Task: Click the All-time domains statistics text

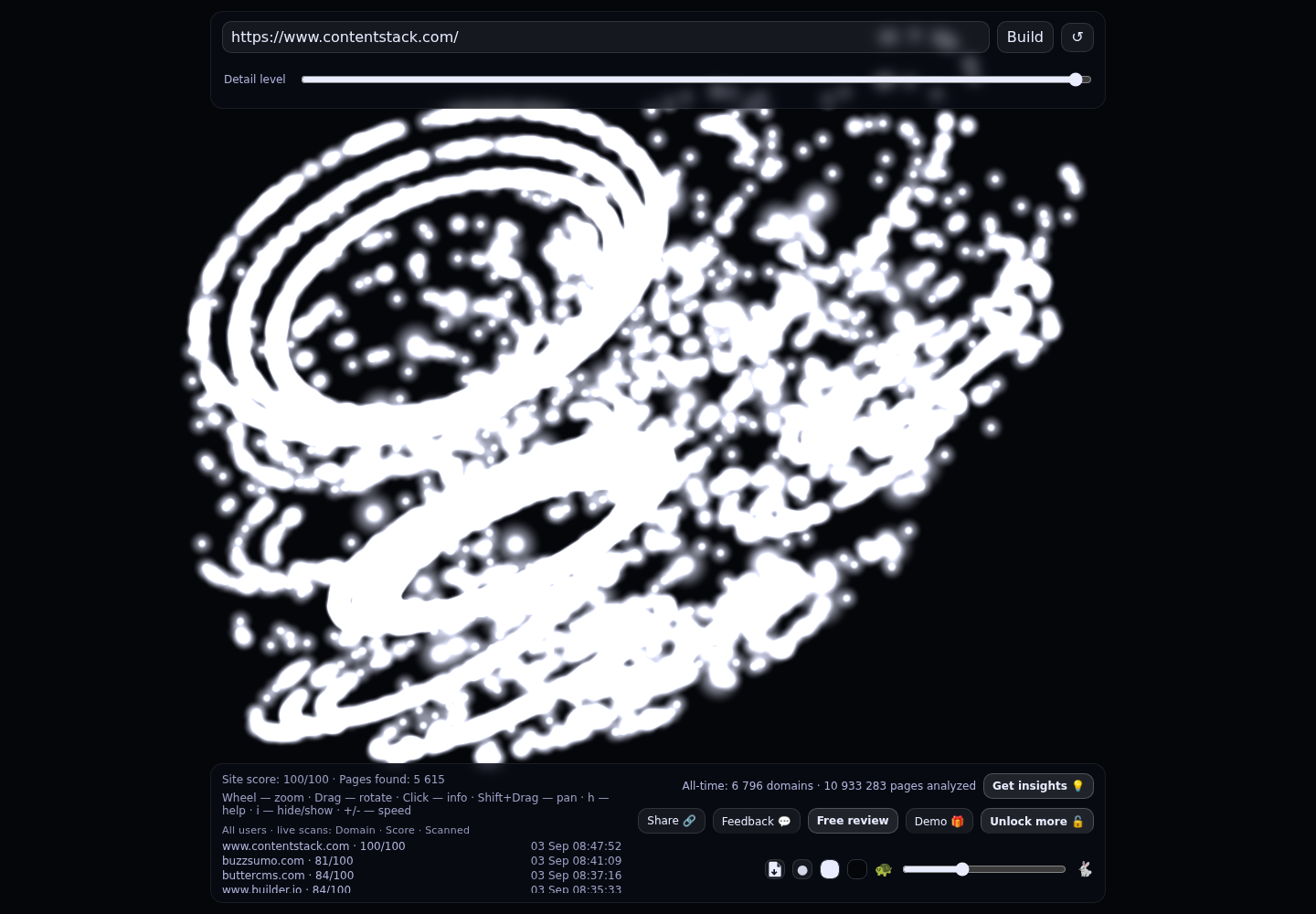Action: click(829, 786)
